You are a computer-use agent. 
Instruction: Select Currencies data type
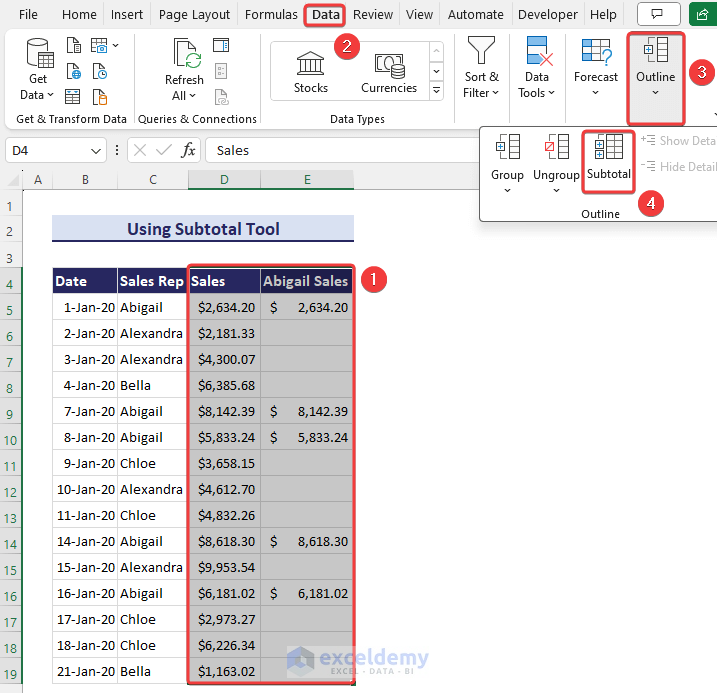pyautogui.click(x=389, y=72)
